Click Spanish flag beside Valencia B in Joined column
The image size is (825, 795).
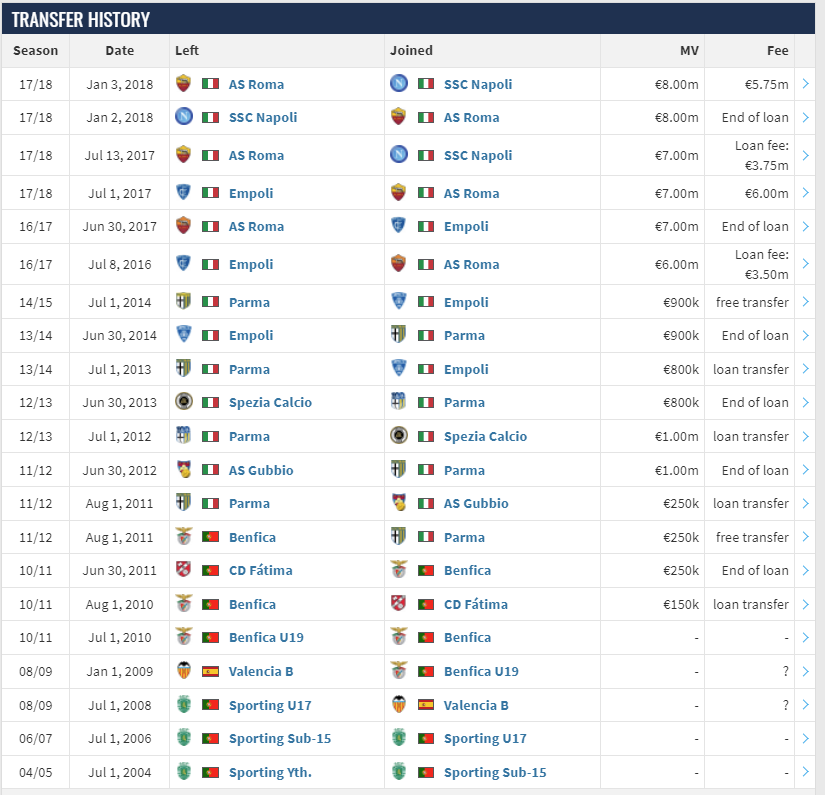coord(426,705)
